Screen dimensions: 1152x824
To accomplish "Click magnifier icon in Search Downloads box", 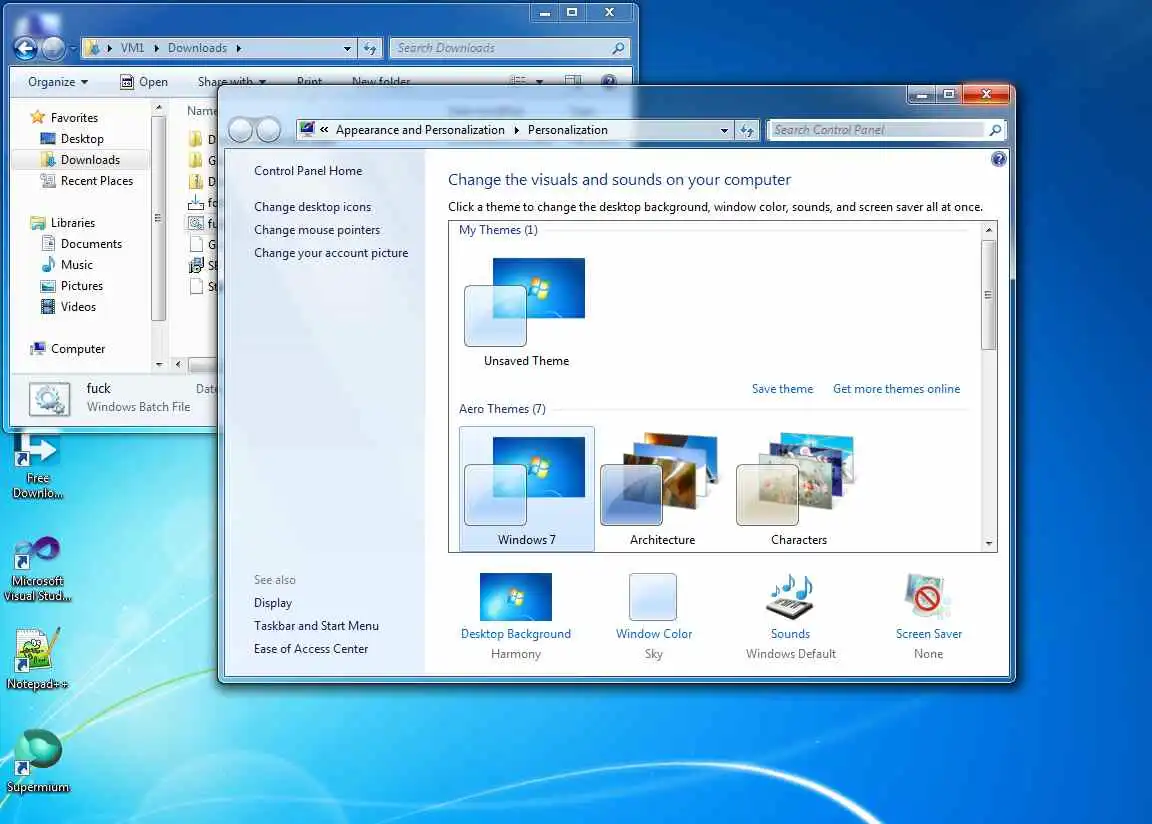I will pyautogui.click(x=618, y=48).
